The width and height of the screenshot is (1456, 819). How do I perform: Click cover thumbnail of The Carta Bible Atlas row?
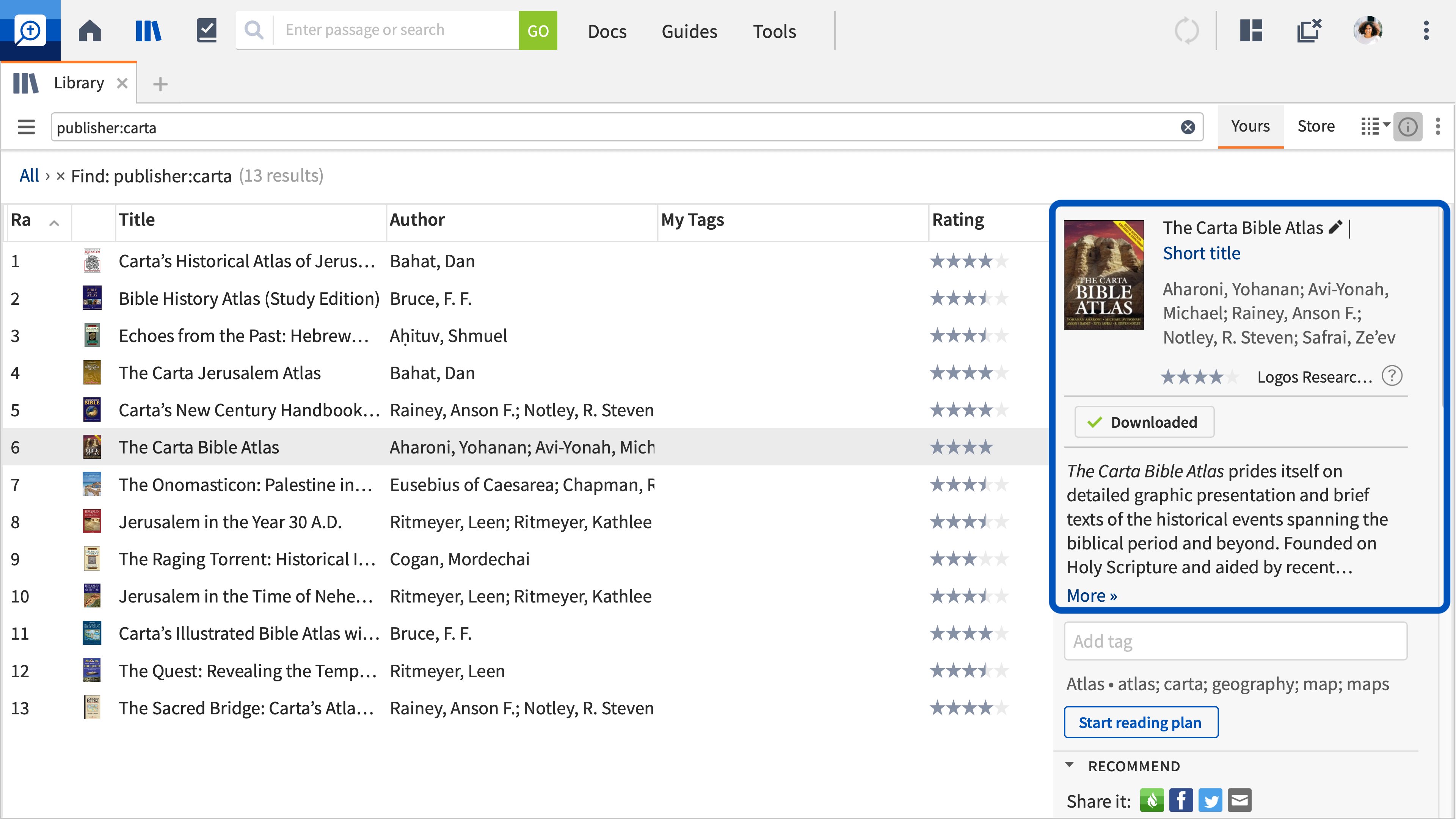point(91,447)
